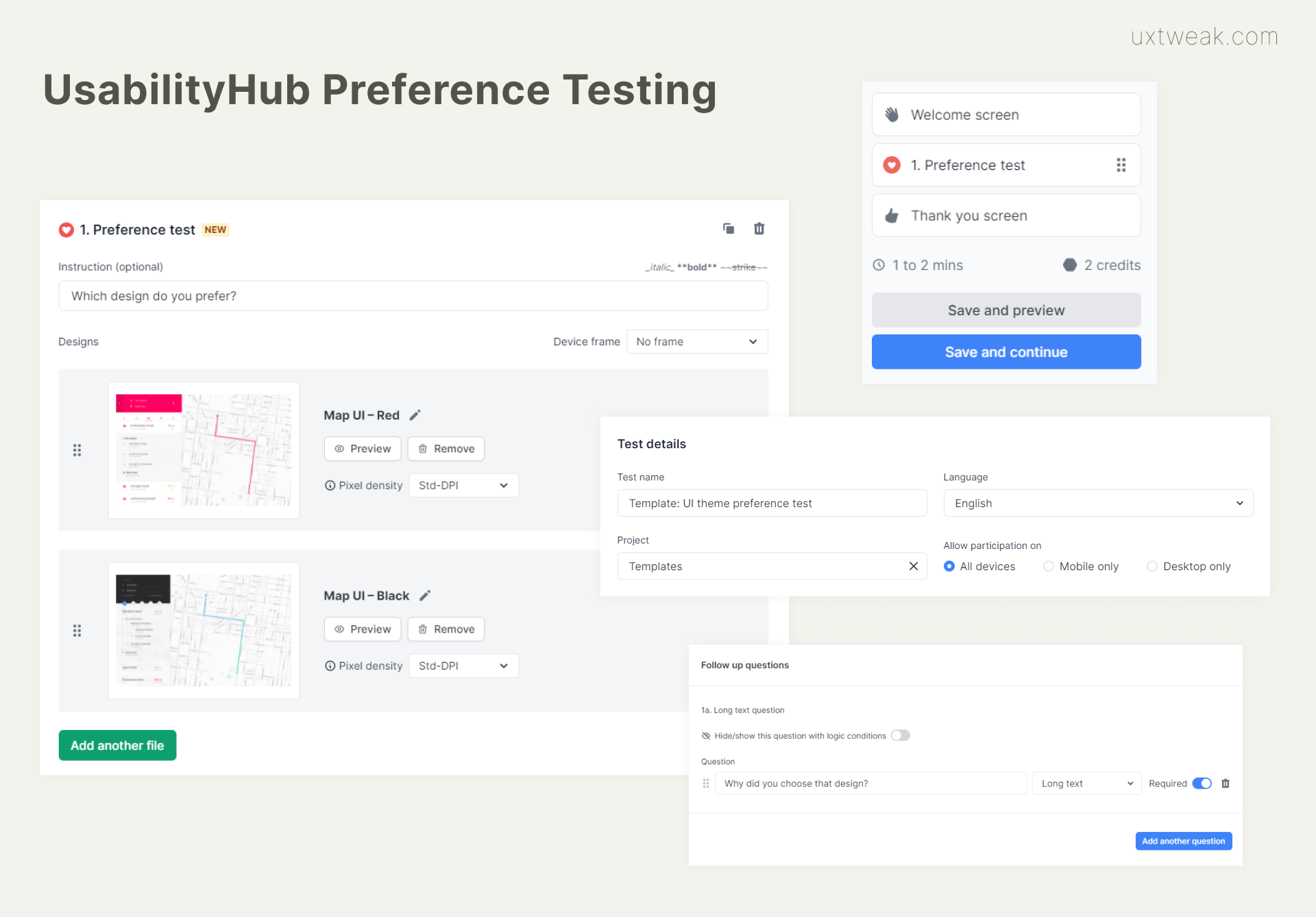Open the Map UI – Red design thumbnail
Screen dimensions: 1316x917
tap(204, 450)
